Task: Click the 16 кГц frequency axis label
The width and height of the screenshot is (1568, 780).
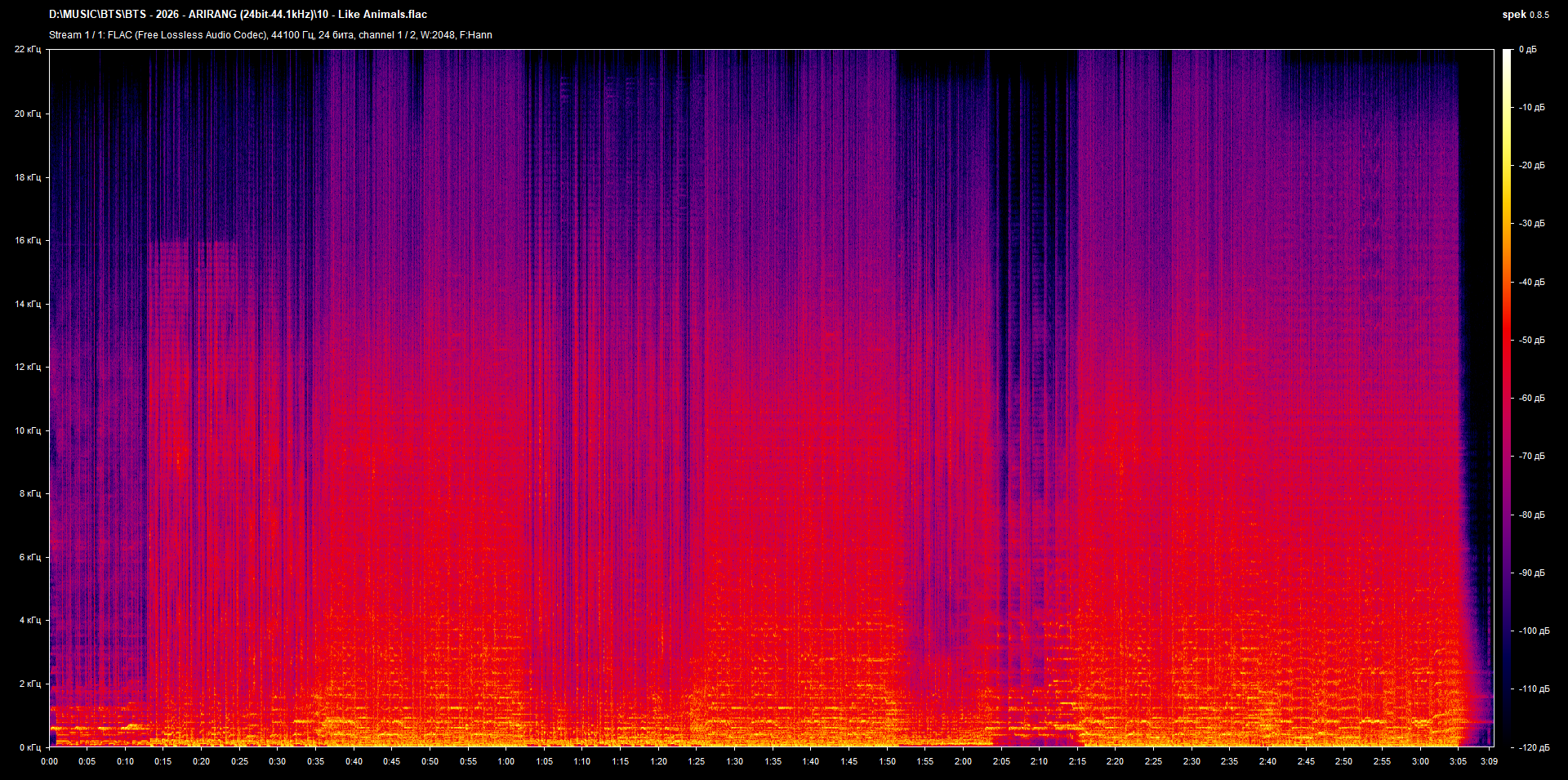Action: [x=29, y=241]
